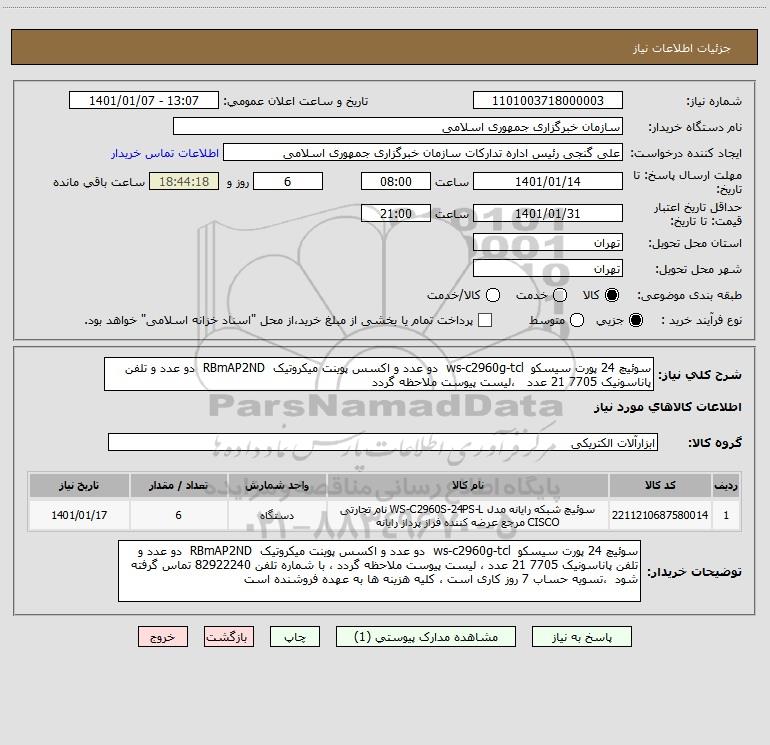
Task: Click the delivery province field تهران
Action: click(548, 243)
